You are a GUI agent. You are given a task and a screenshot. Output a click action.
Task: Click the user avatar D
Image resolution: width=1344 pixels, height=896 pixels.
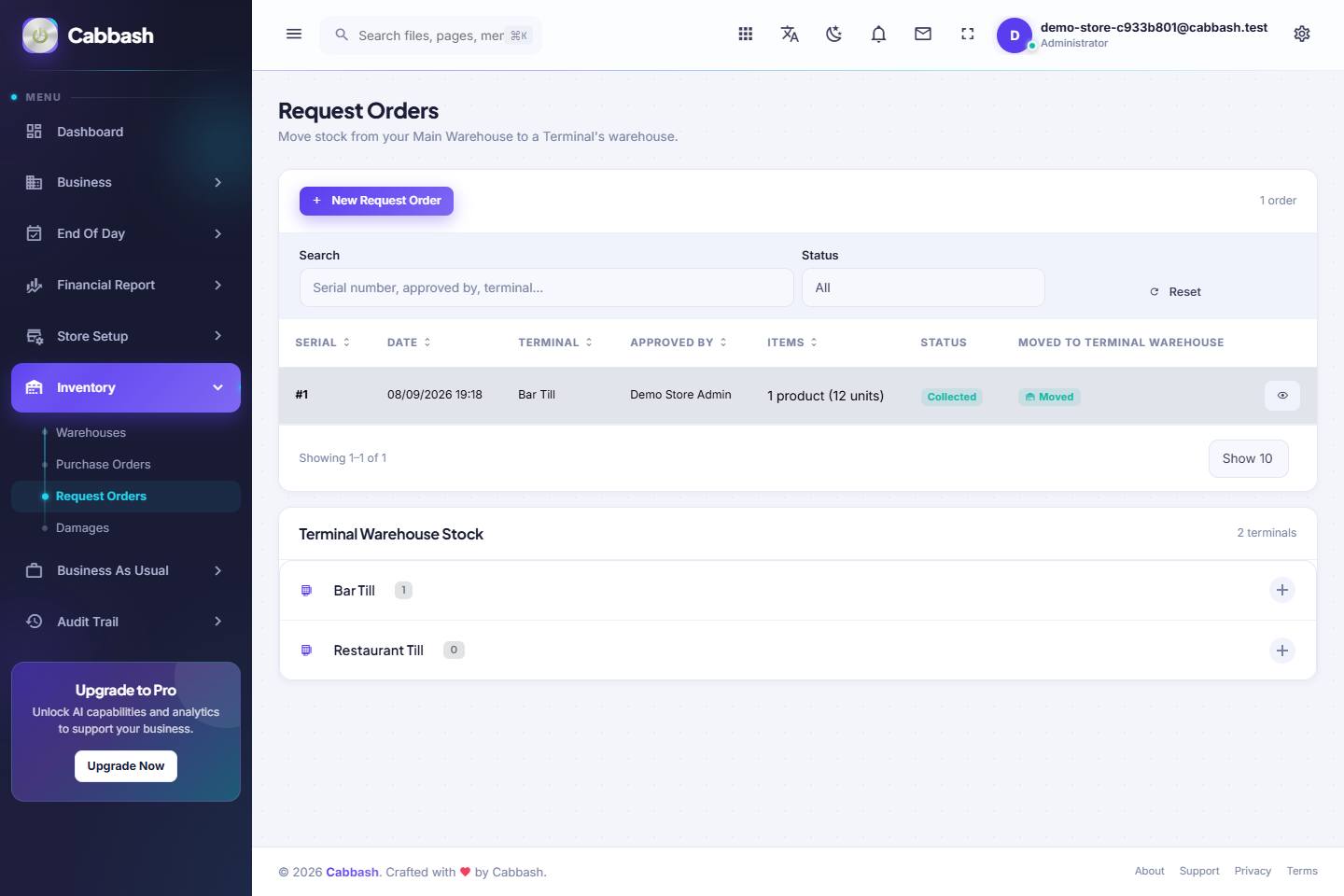[x=1015, y=35]
